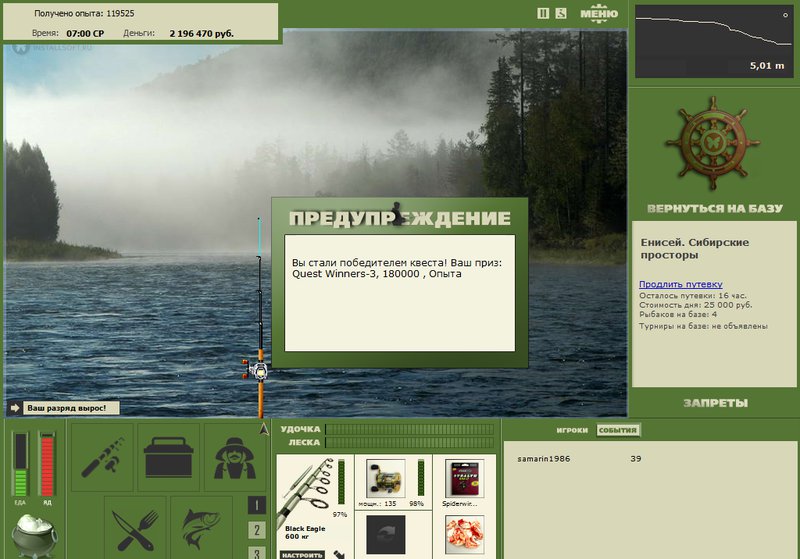Click the Настроить button under Black Eagle rod
This screenshot has height=559, width=800.
click(302, 554)
